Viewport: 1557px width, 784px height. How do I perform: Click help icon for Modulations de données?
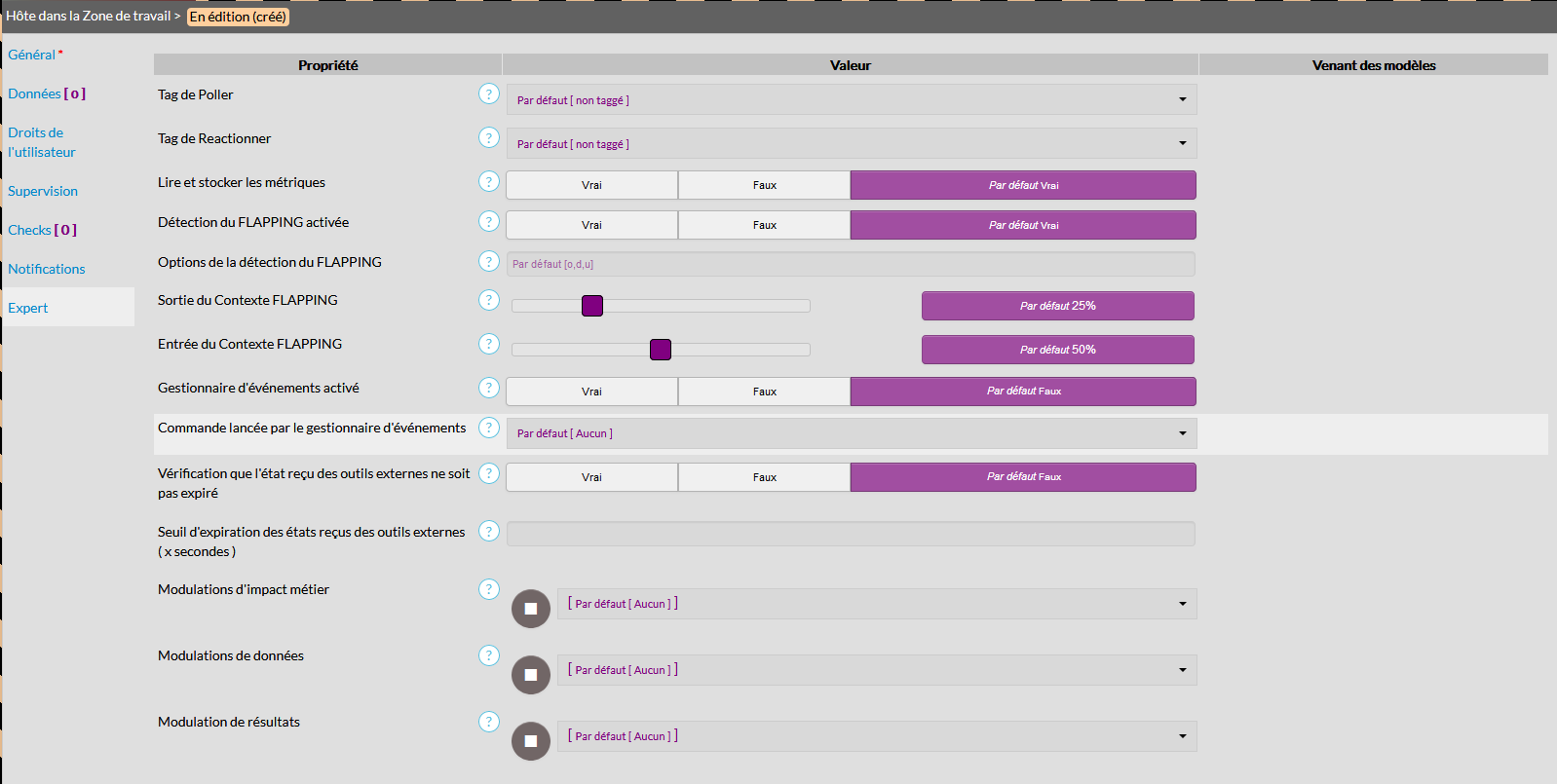[489, 655]
